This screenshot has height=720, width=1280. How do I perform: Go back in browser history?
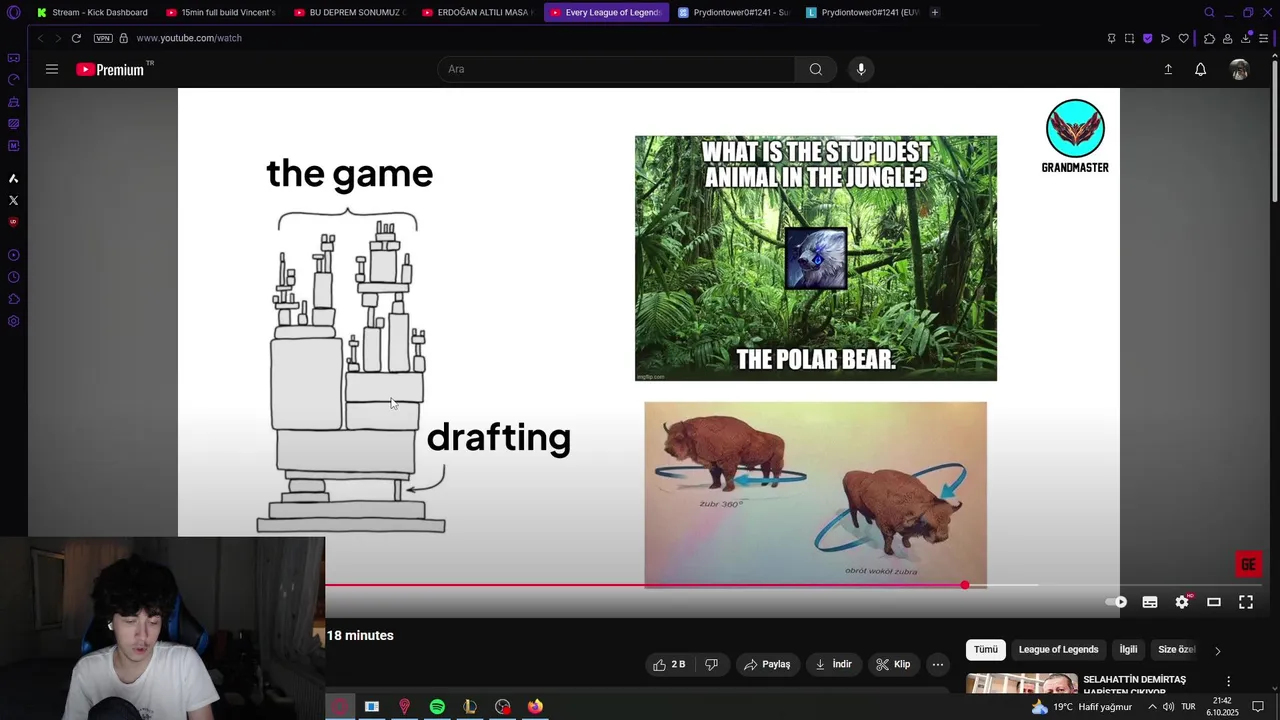pos(40,38)
